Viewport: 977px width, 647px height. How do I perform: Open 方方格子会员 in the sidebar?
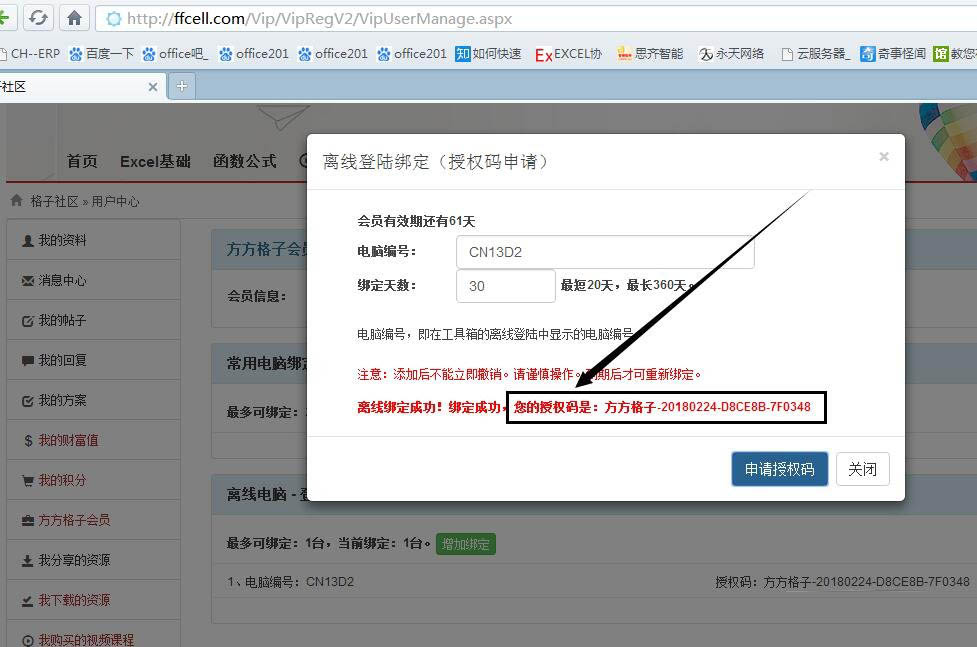[x=93, y=519]
